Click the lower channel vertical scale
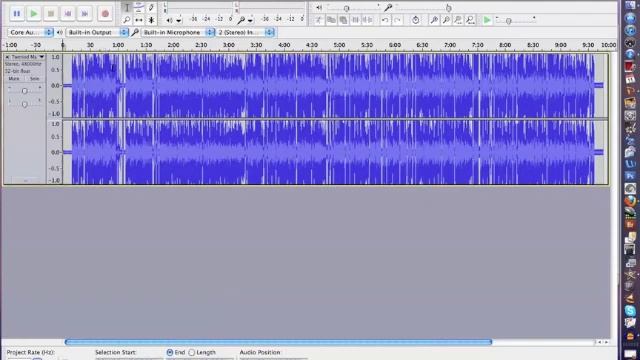Screen dimensions: 640x360 [x=55, y=152]
